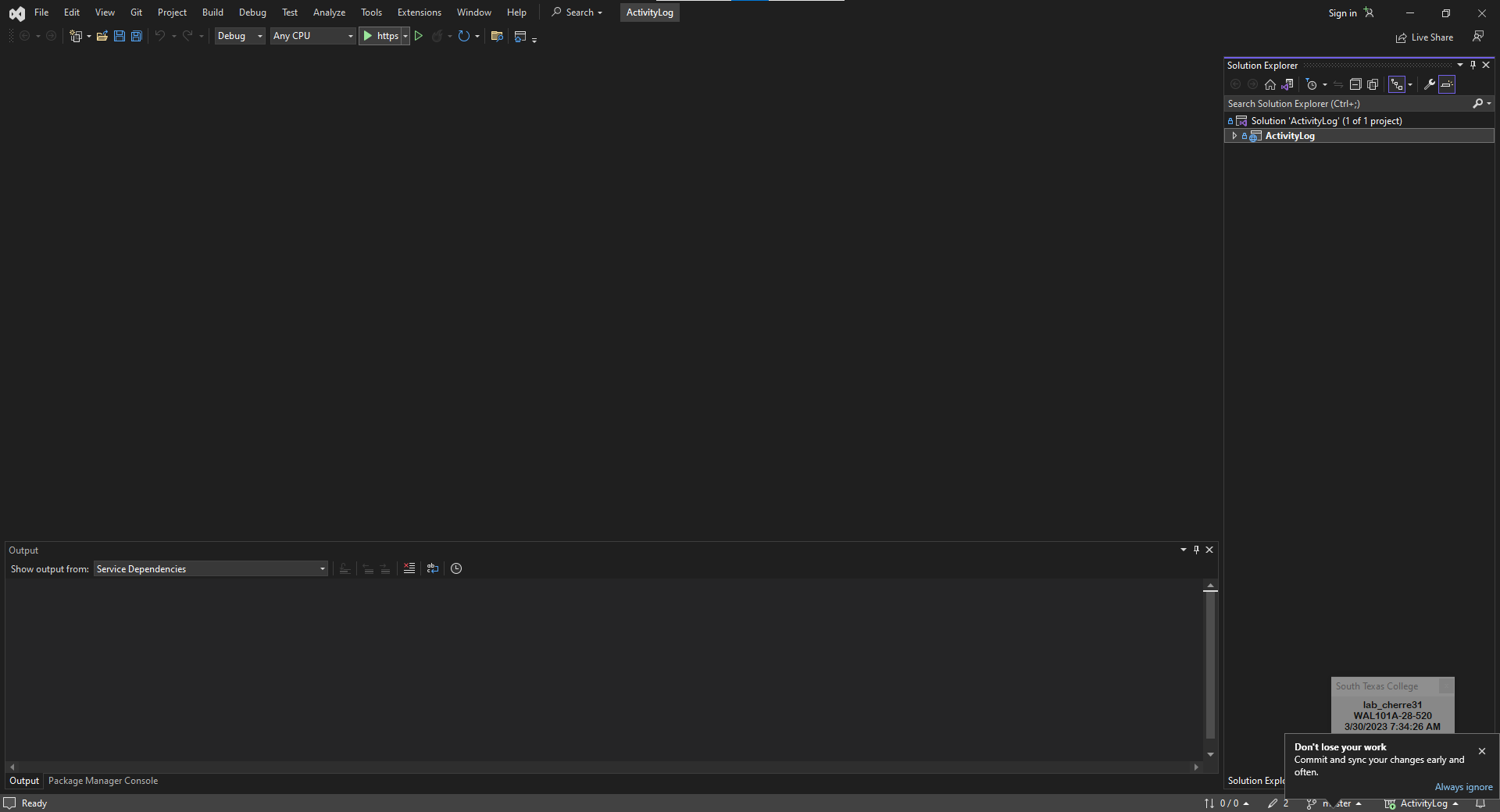Open the Any CPU platform dropdown
The width and height of the screenshot is (1500, 812).
(x=313, y=36)
